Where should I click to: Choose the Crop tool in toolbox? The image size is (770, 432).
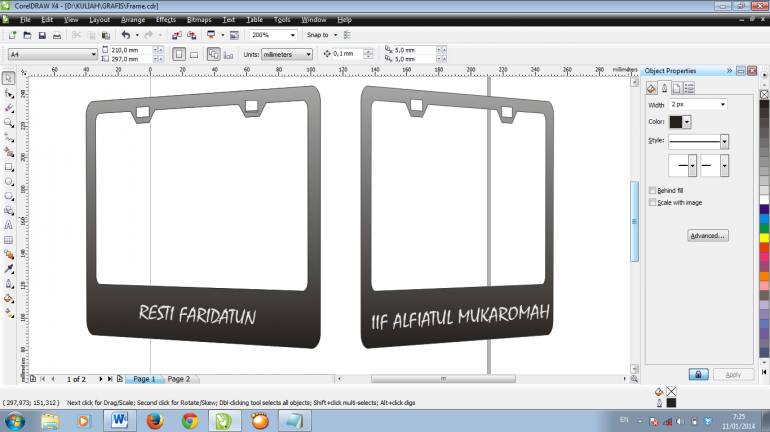(8, 108)
